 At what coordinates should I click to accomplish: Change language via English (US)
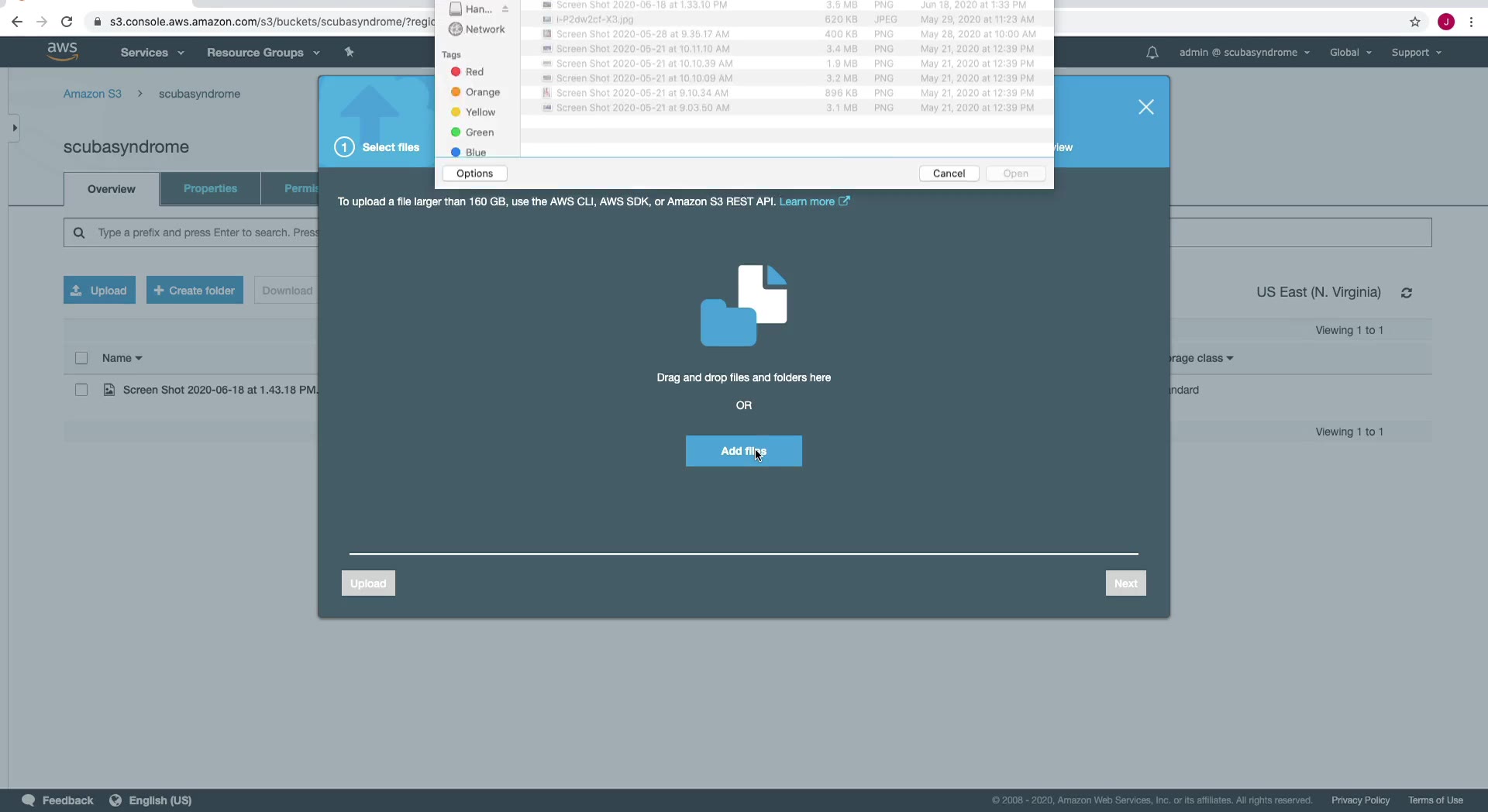tap(160, 800)
